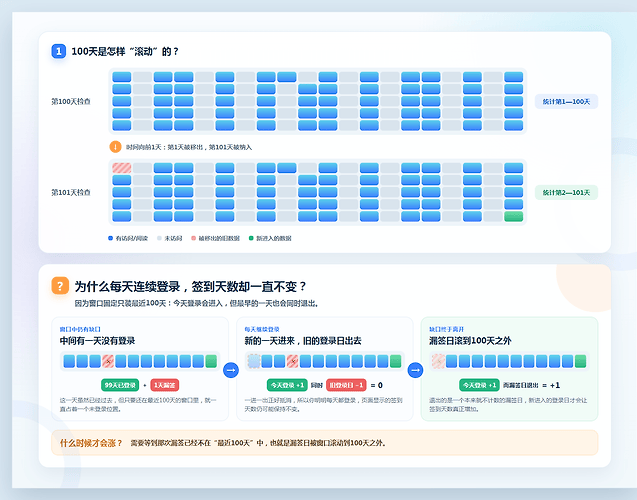The width and height of the screenshot is (637, 500).
Task: Click the blue number 1 badge icon
Action: pyautogui.click(x=59, y=51)
